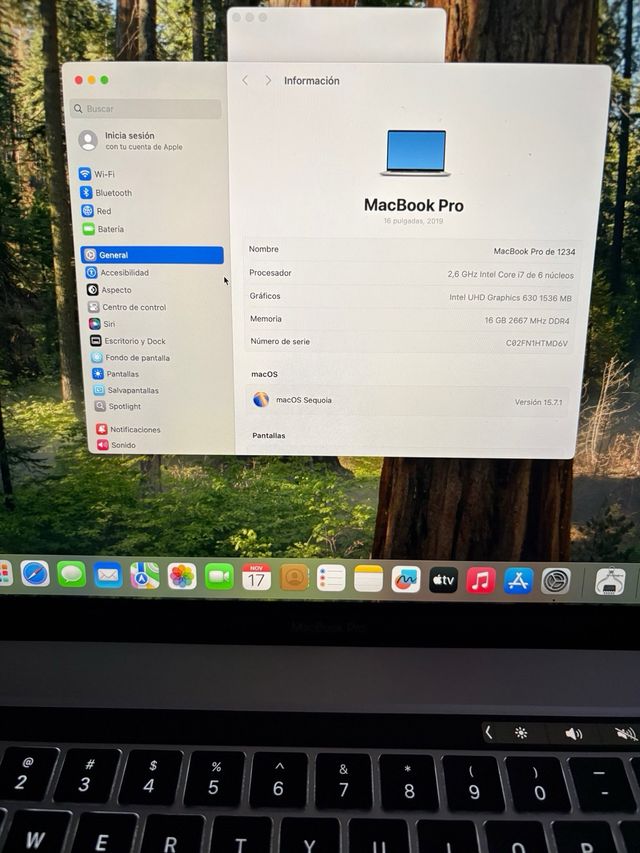Open Freeform from the Dock
This screenshot has height=853, width=640.
click(x=406, y=579)
